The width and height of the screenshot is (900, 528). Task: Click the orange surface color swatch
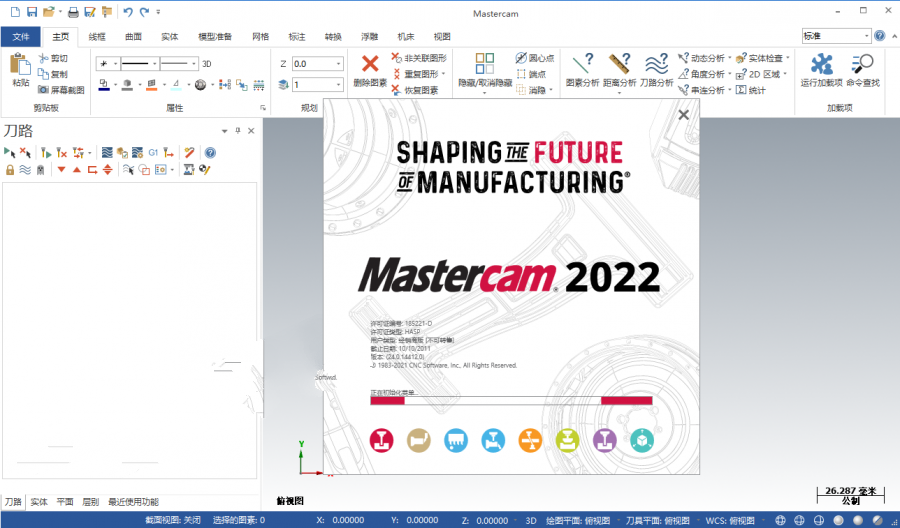[152, 85]
